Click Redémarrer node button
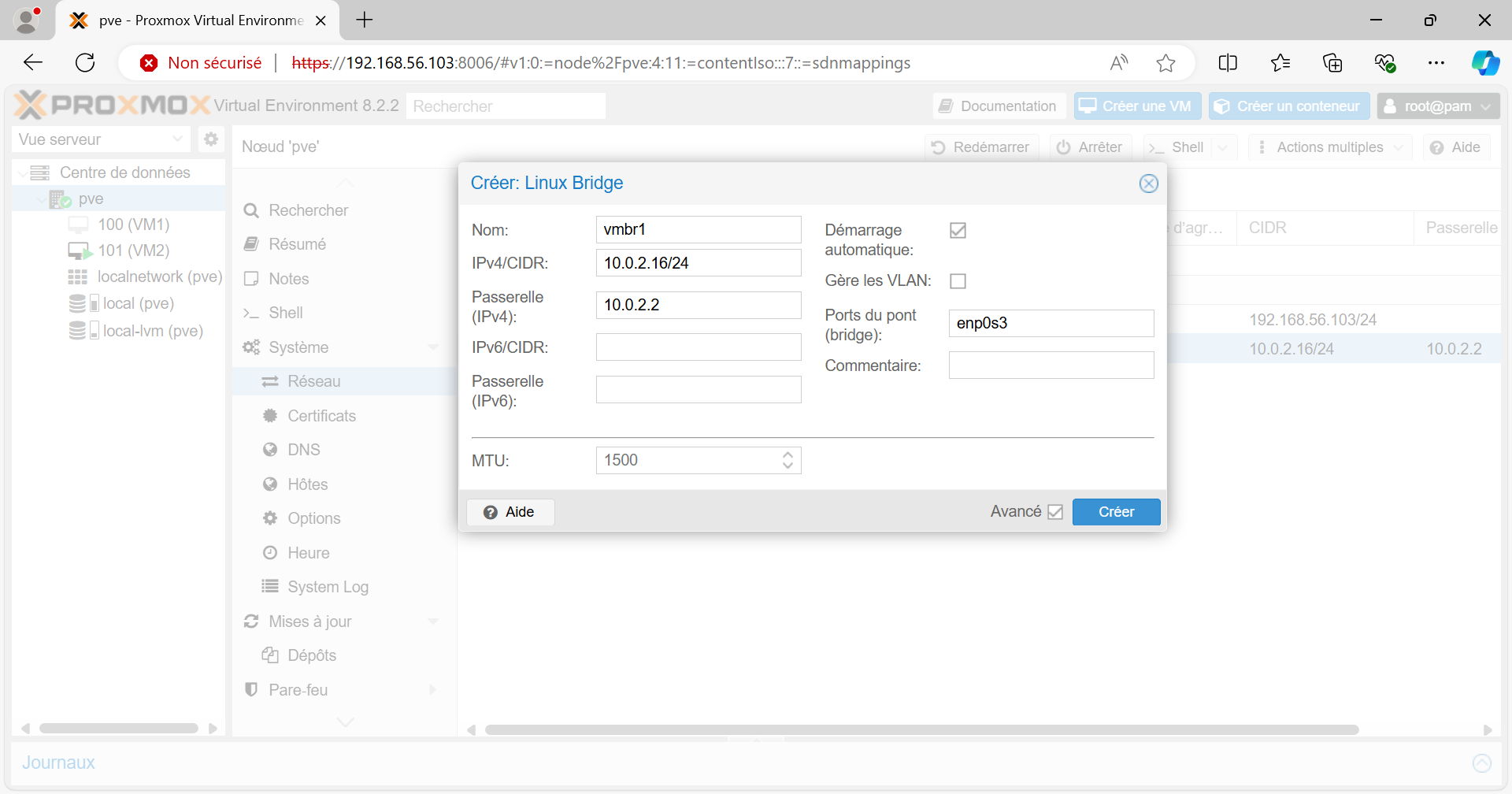Screen dimensions: 1512x794 pos(981,147)
